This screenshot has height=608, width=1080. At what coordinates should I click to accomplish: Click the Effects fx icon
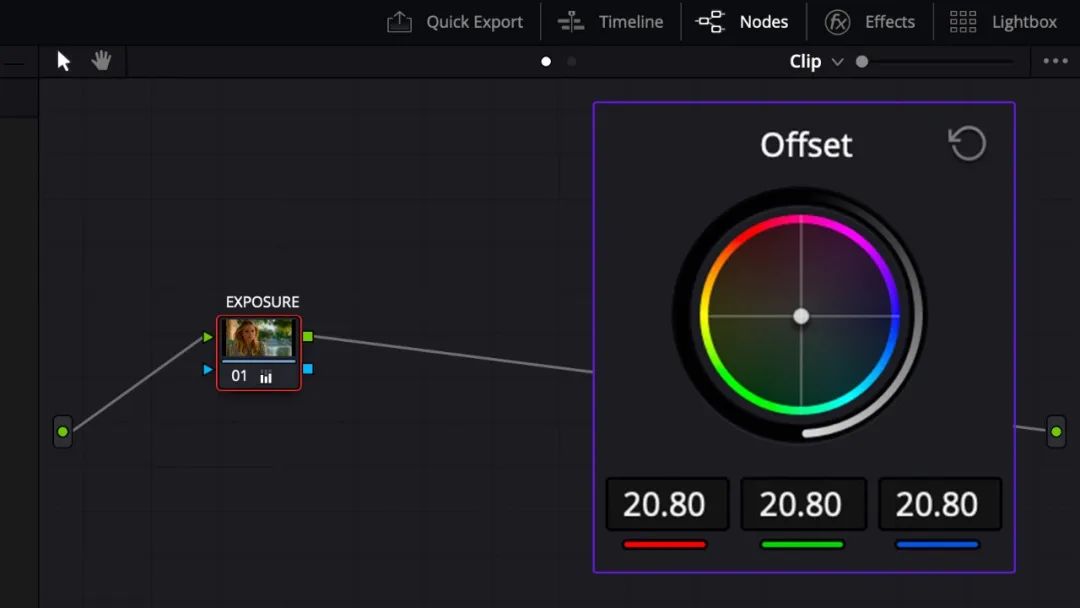(837, 22)
